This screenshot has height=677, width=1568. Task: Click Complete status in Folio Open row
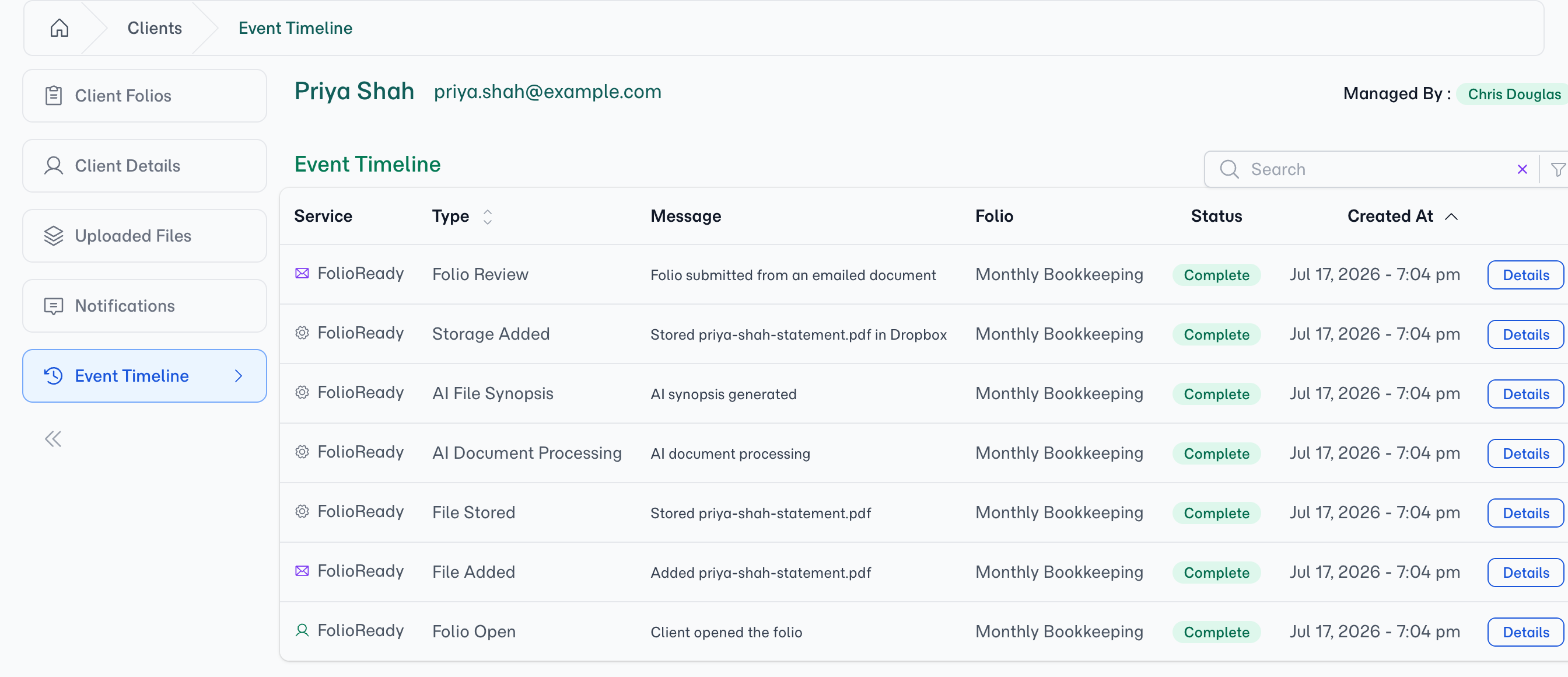pos(1216,632)
